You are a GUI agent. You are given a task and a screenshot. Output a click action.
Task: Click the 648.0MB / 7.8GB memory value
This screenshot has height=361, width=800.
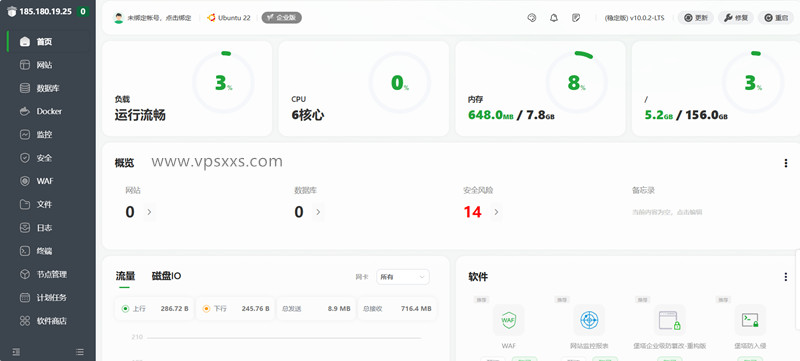tap(511, 115)
